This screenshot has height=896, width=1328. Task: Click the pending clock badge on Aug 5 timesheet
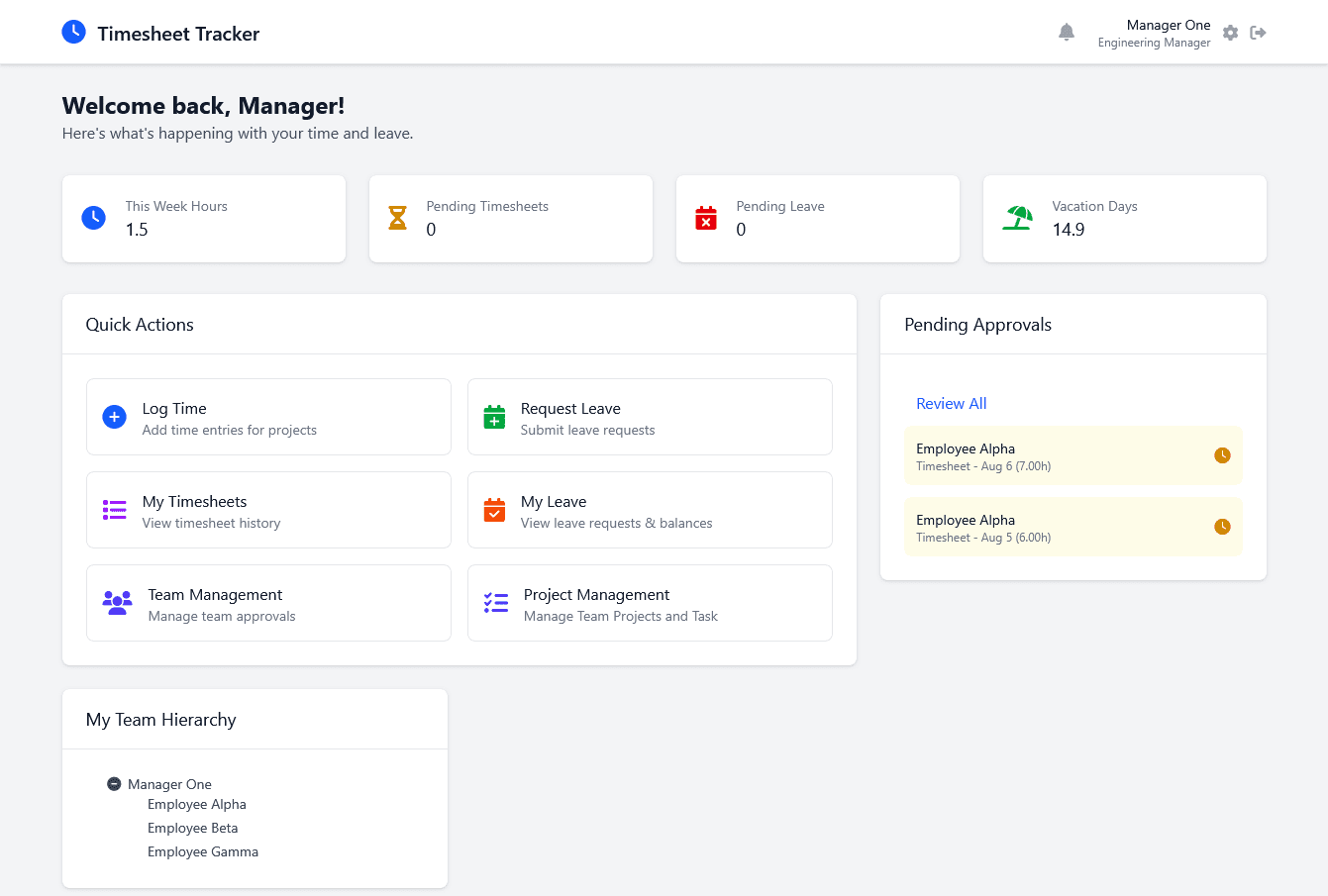1222,527
